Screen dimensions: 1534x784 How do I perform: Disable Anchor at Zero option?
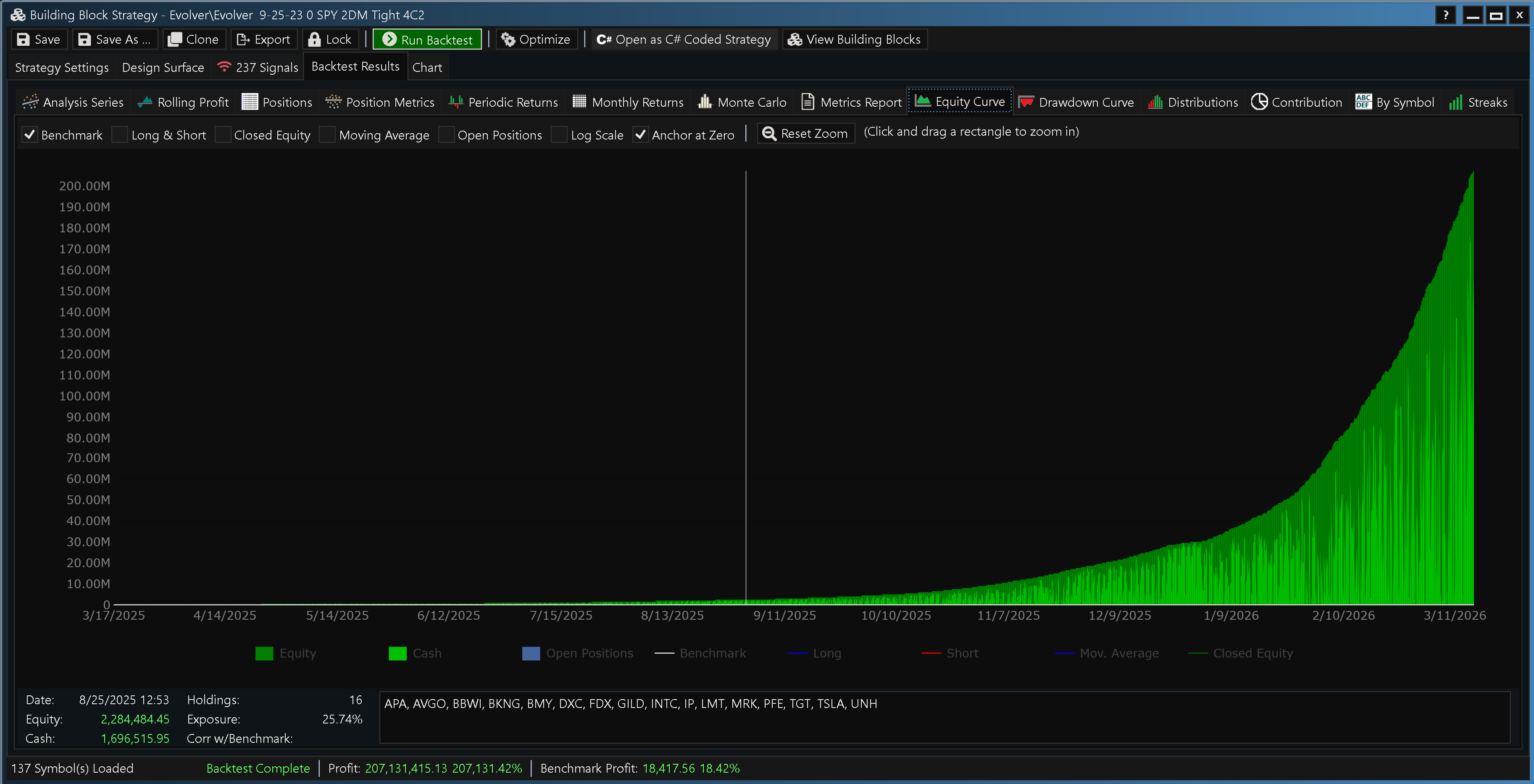coord(640,135)
